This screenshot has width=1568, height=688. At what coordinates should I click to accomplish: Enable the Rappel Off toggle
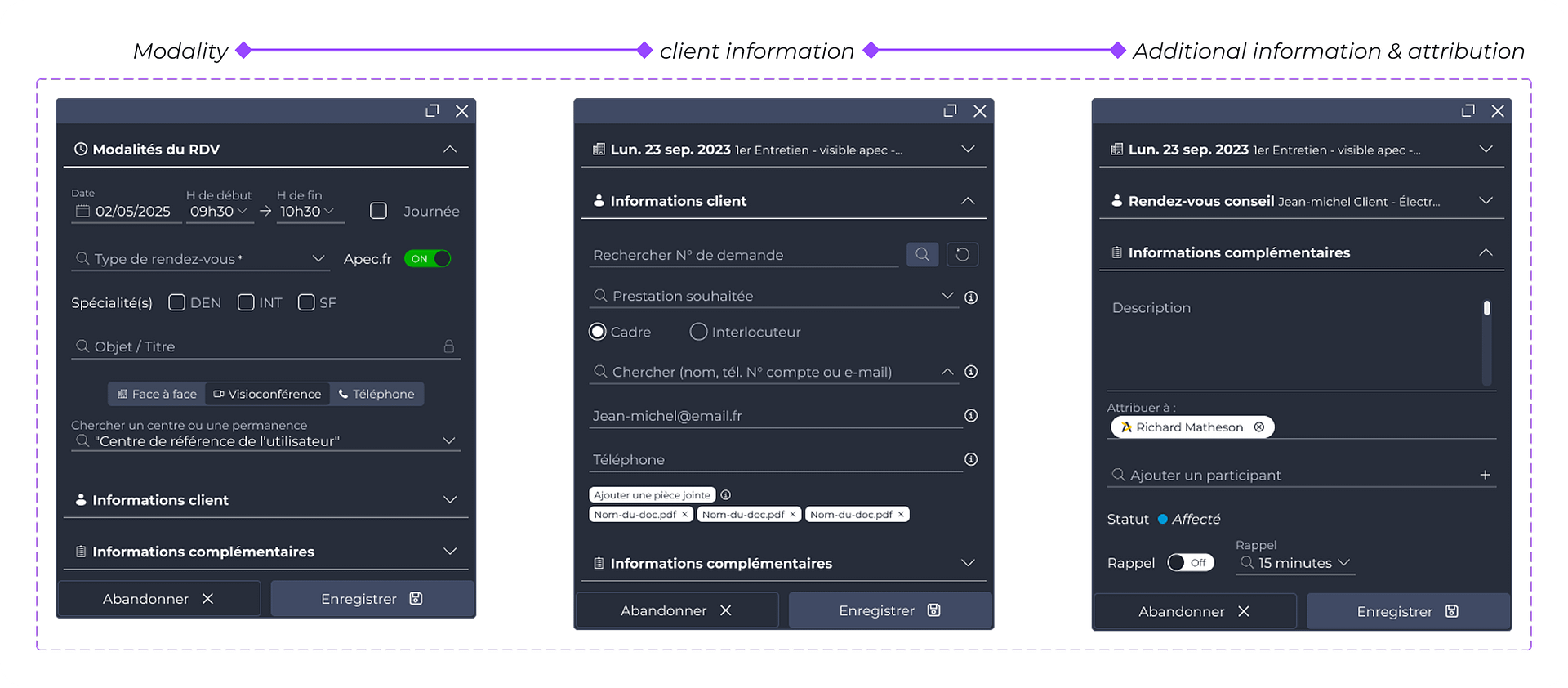1190,563
